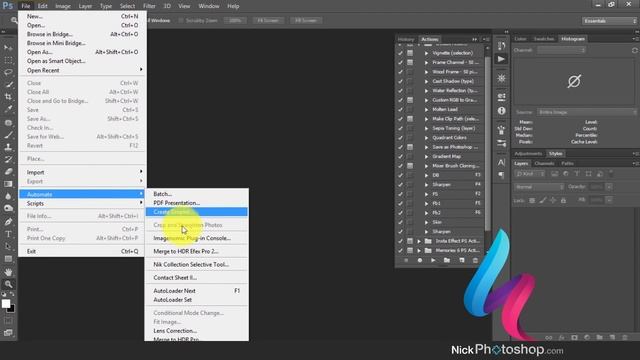Delete selected action with trash icon
Viewport: 640px width, 360px height.
475,260
